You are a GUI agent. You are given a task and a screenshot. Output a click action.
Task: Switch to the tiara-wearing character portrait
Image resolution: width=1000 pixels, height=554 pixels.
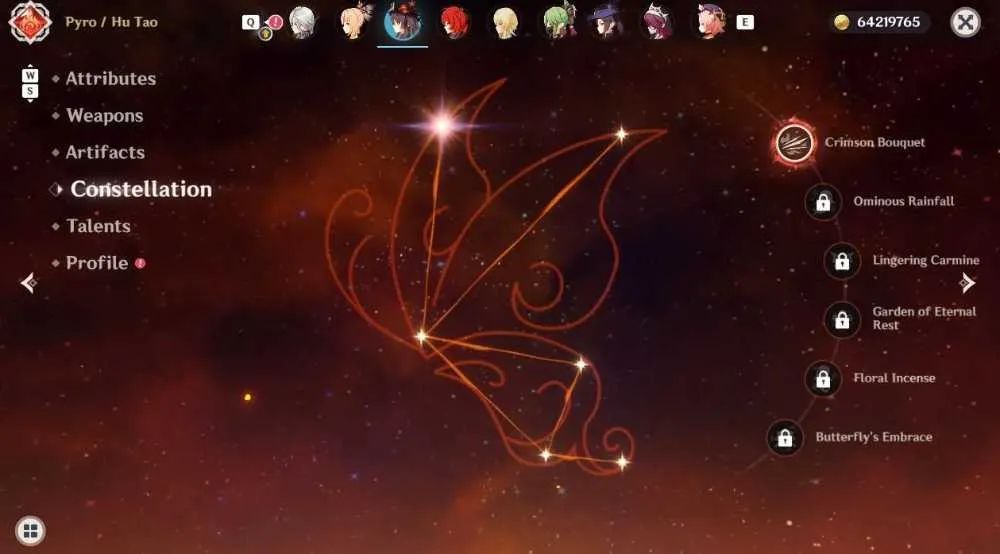[658, 21]
